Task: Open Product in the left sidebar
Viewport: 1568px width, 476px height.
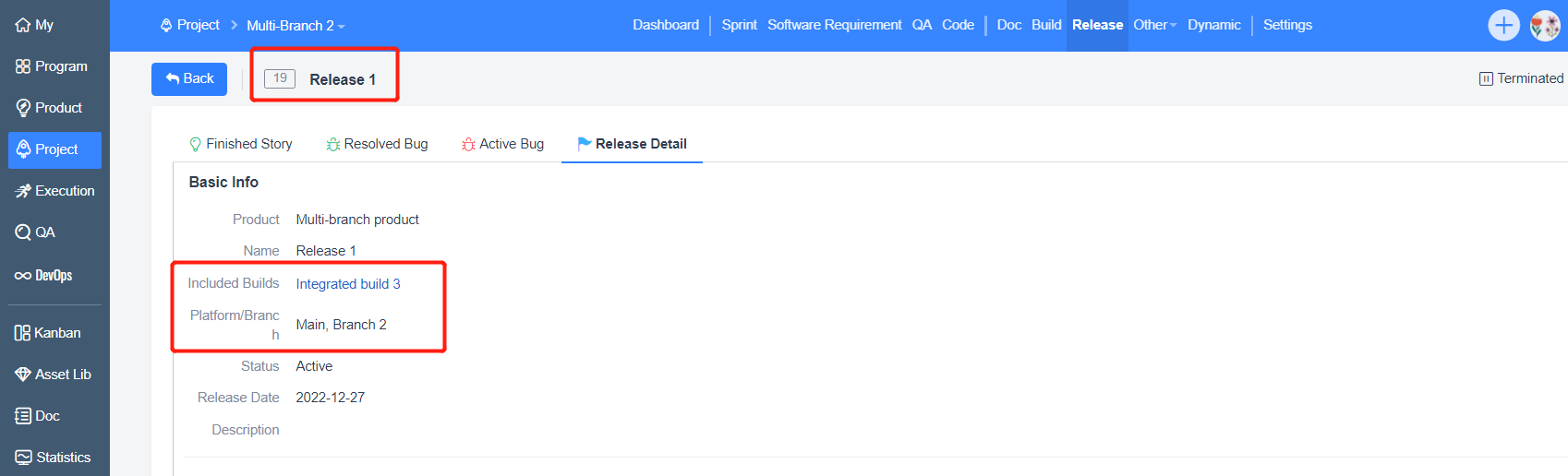Action: point(50,108)
